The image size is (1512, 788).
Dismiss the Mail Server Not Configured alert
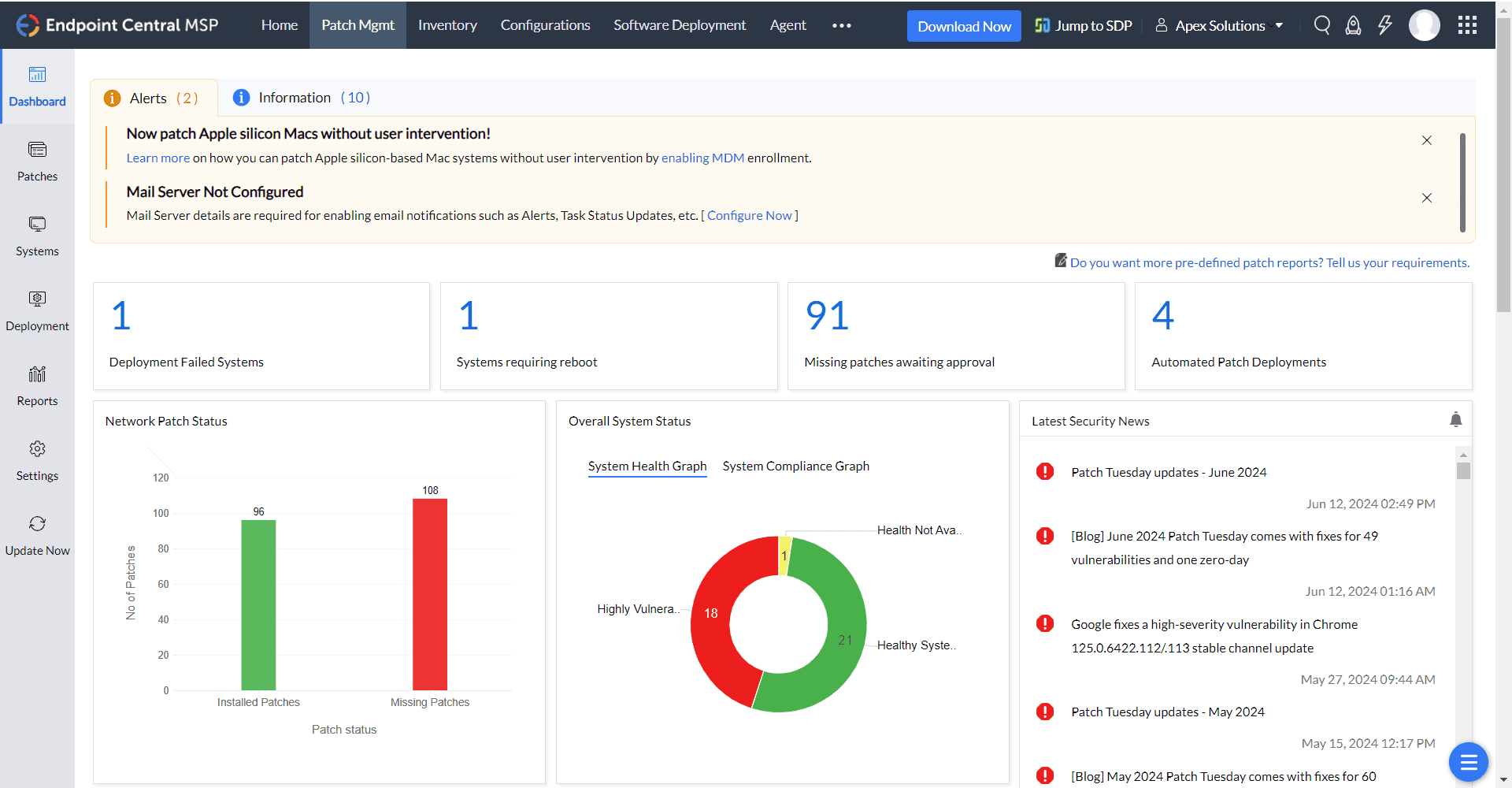[1427, 198]
